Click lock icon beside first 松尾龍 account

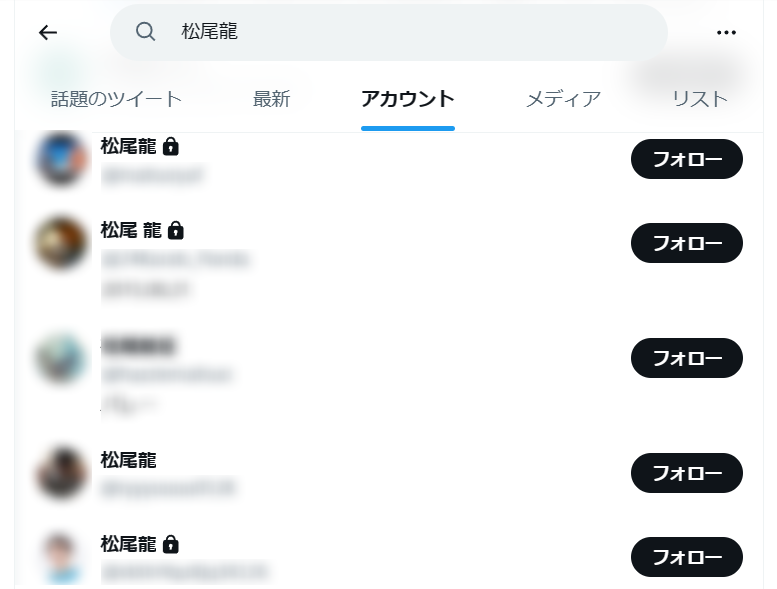[x=171, y=147]
